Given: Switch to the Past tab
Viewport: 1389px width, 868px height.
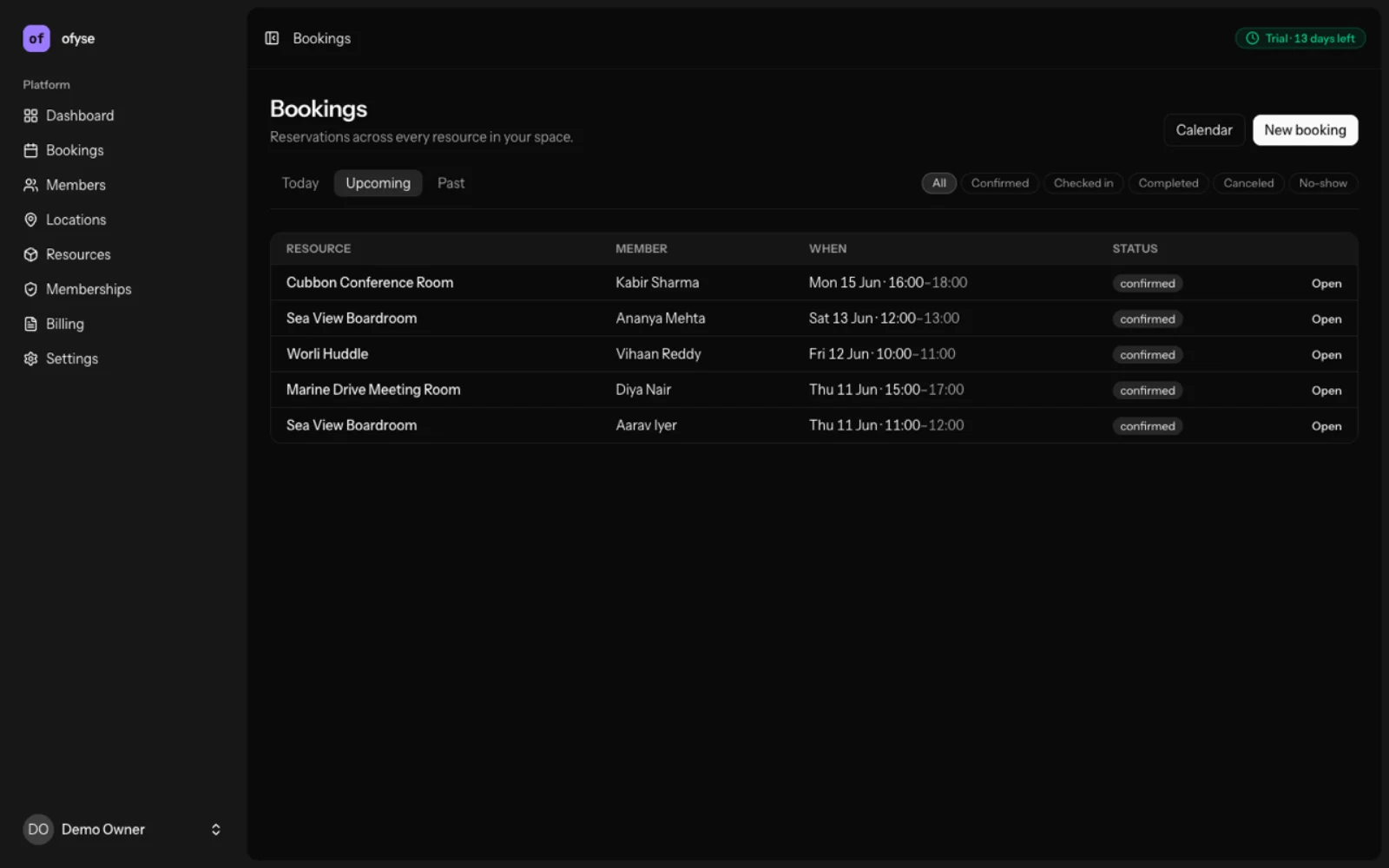Looking at the screenshot, I should click(451, 183).
